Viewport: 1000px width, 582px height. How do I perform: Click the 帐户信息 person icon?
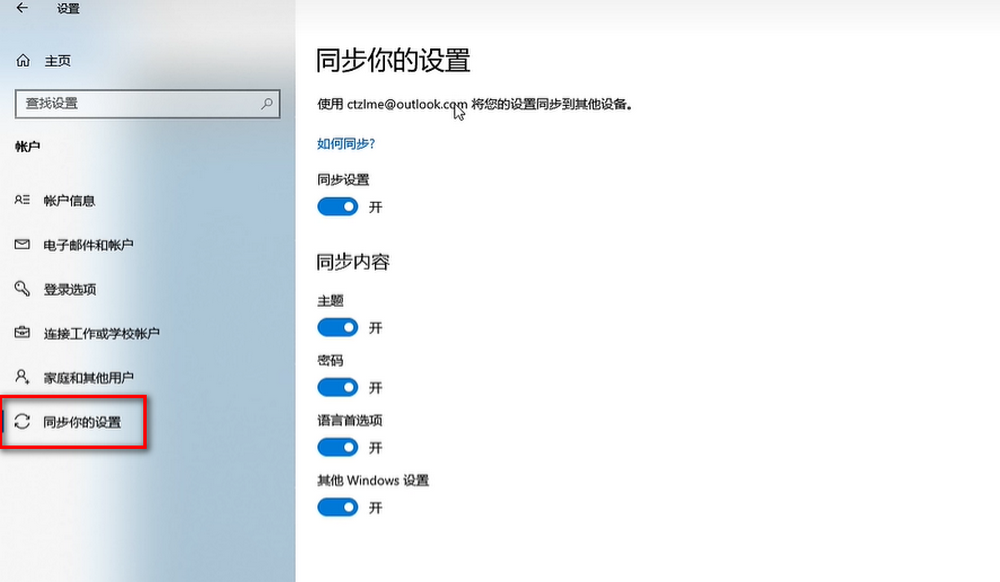click(22, 200)
